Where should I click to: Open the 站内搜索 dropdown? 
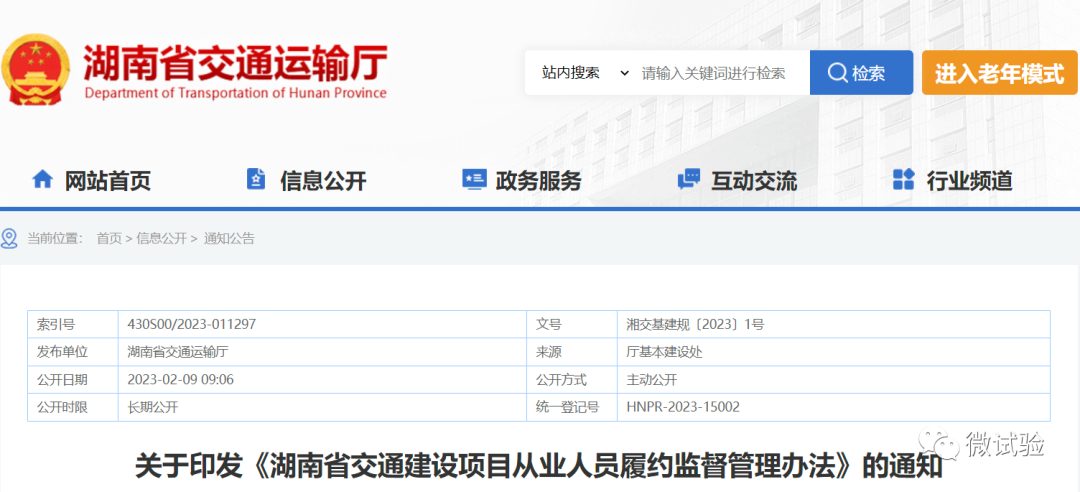click(x=585, y=73)
